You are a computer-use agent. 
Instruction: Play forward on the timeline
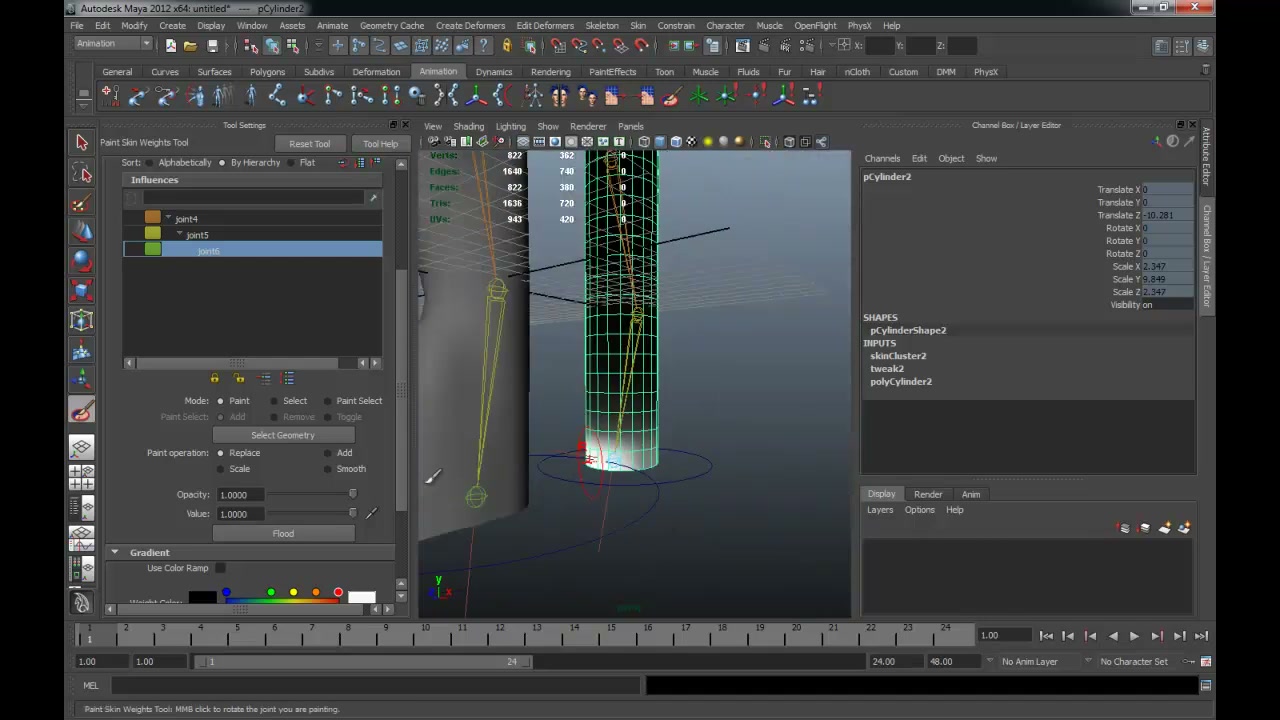[1134, 636]
